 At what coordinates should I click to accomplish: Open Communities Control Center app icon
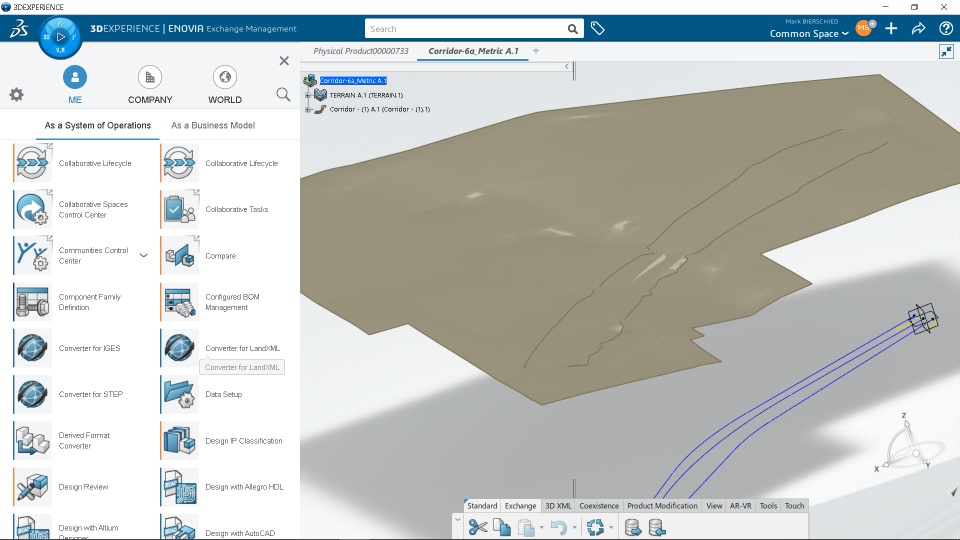32,255
